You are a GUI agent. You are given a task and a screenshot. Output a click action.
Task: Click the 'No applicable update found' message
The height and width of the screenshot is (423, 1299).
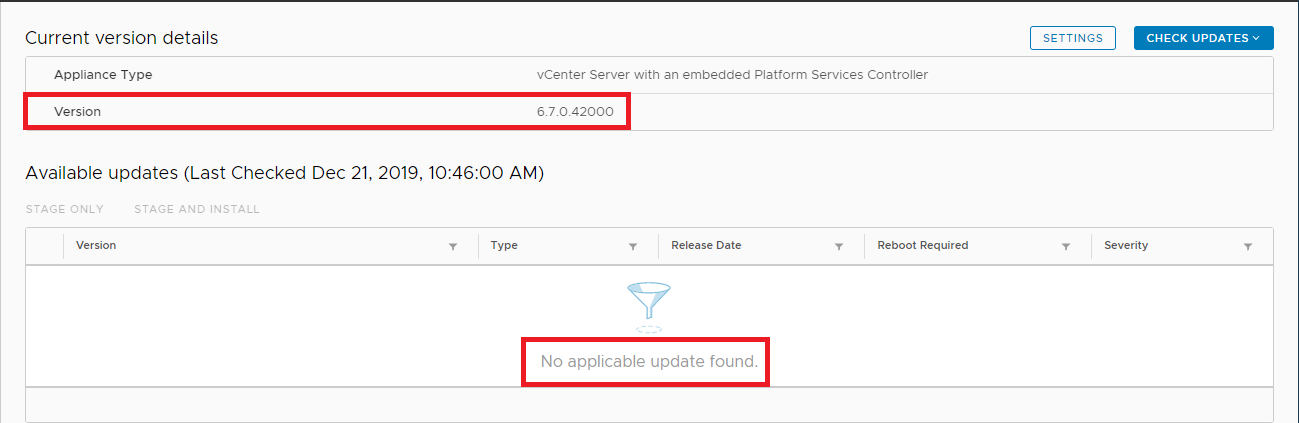pos(649,361)
